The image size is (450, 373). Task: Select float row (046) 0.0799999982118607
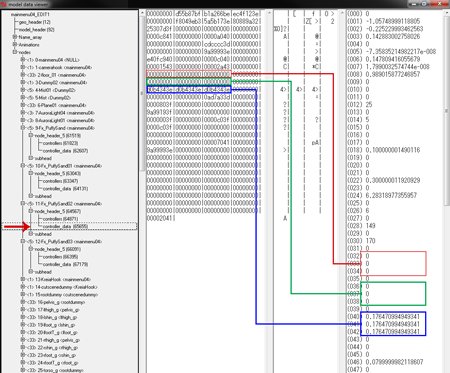pyautogui.click(x=385, y=362)
